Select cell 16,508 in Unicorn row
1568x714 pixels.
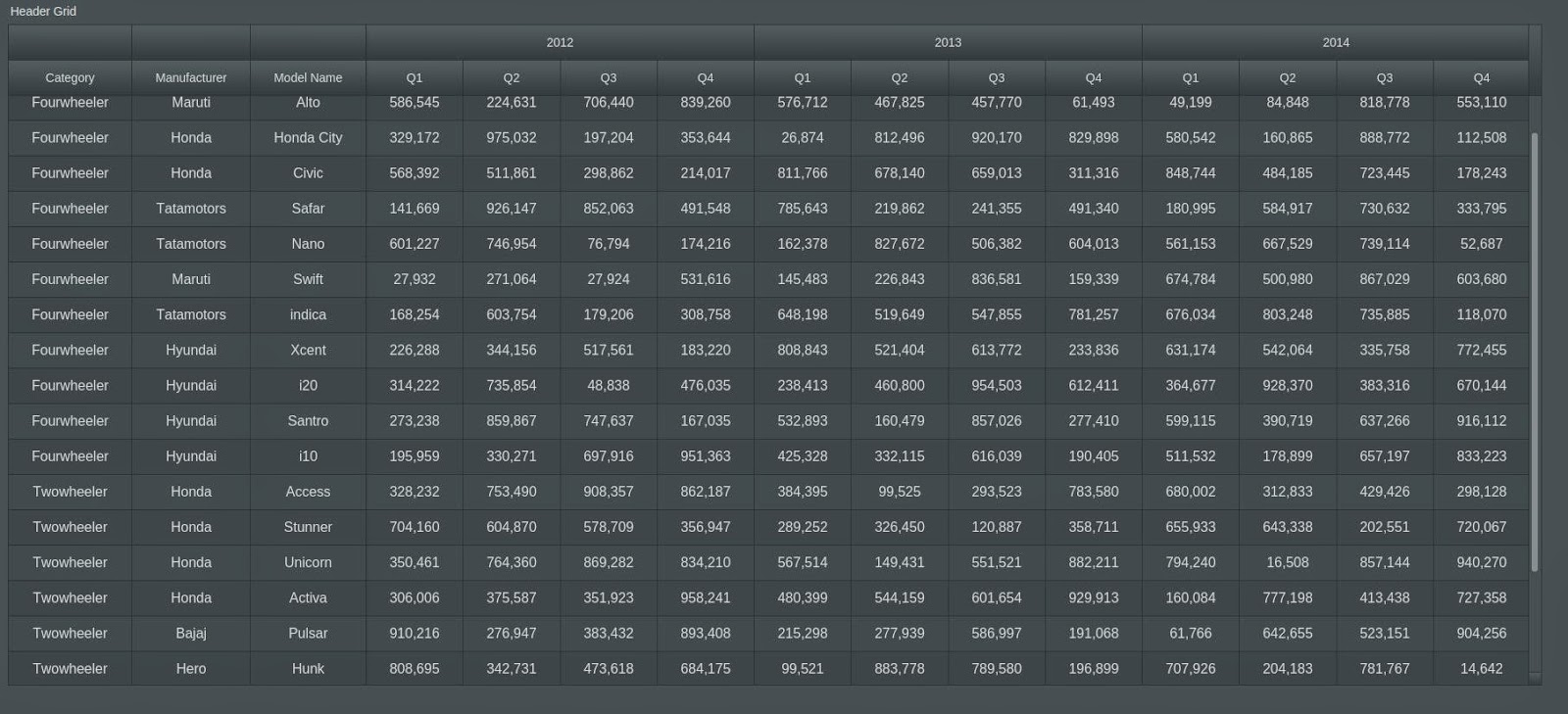1288,562
